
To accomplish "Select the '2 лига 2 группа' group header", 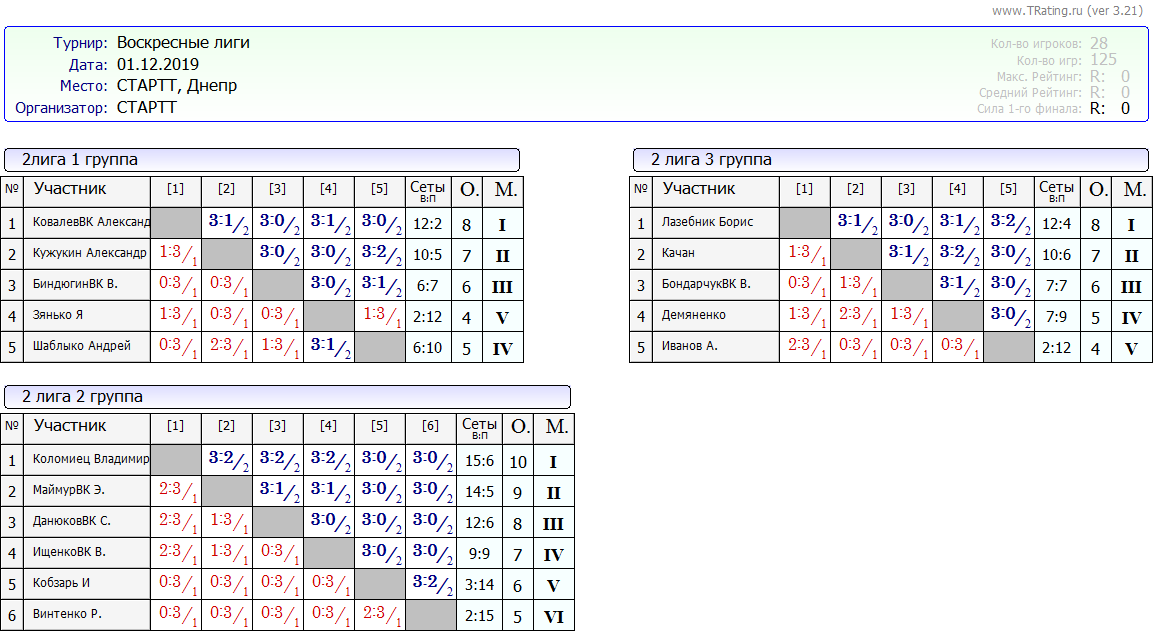I will (x=286, y=397).
